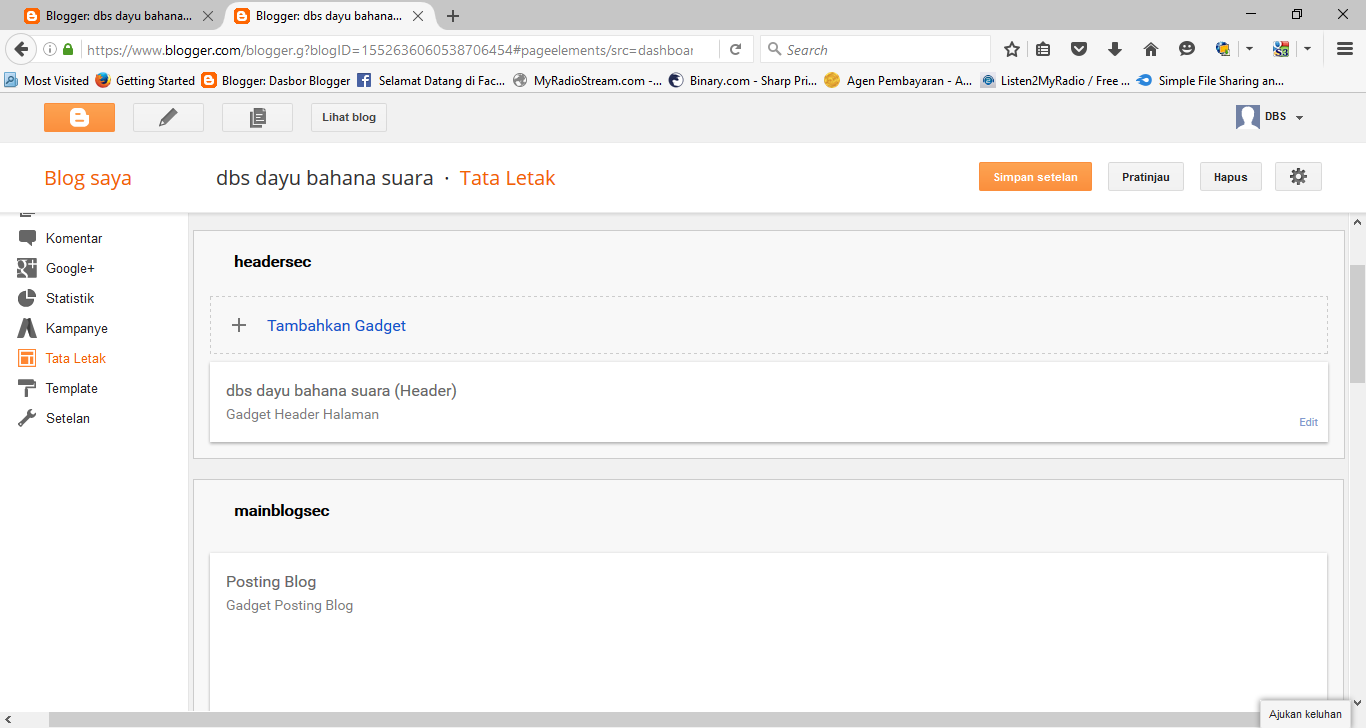Viewport: 1366px width, 728px height.
Task: Bookmark this page with star icon
Action: [x=1012, y=49]
